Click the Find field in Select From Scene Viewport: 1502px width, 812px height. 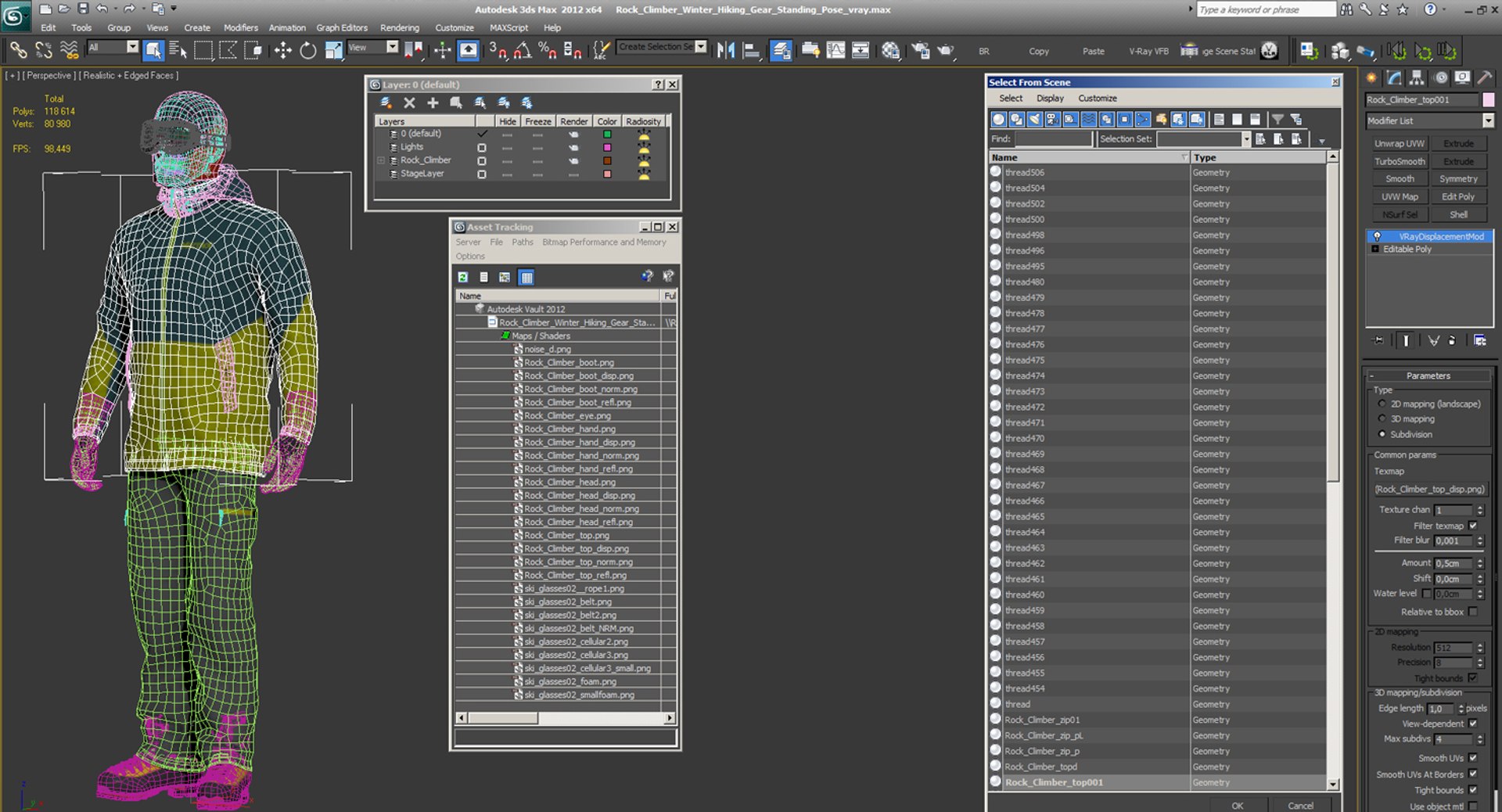click(1053, 139)
